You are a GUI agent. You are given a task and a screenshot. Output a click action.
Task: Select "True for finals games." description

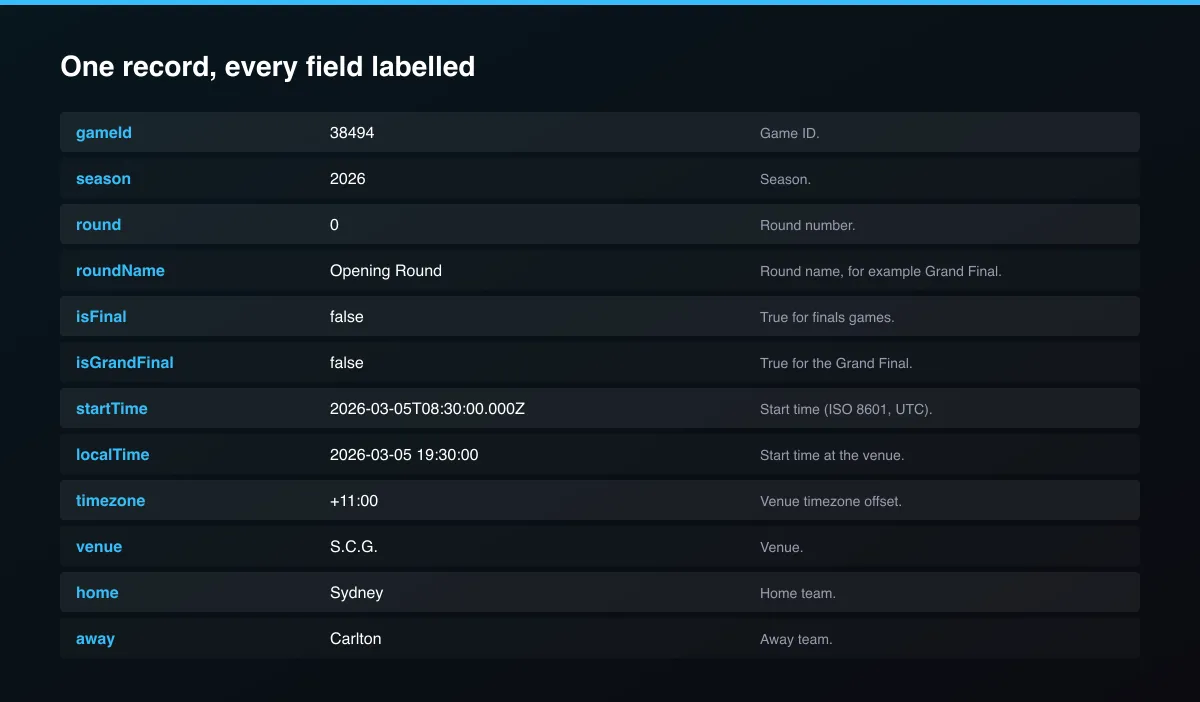tap(827, 317)
